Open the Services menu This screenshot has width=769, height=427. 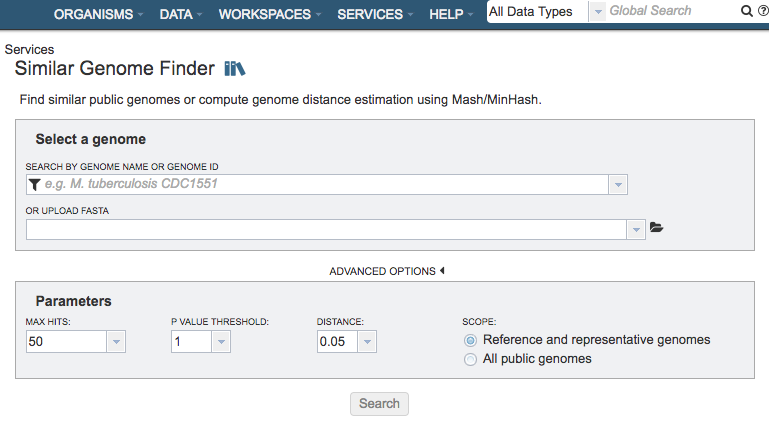pyautogui.click(x=375, y=14)
